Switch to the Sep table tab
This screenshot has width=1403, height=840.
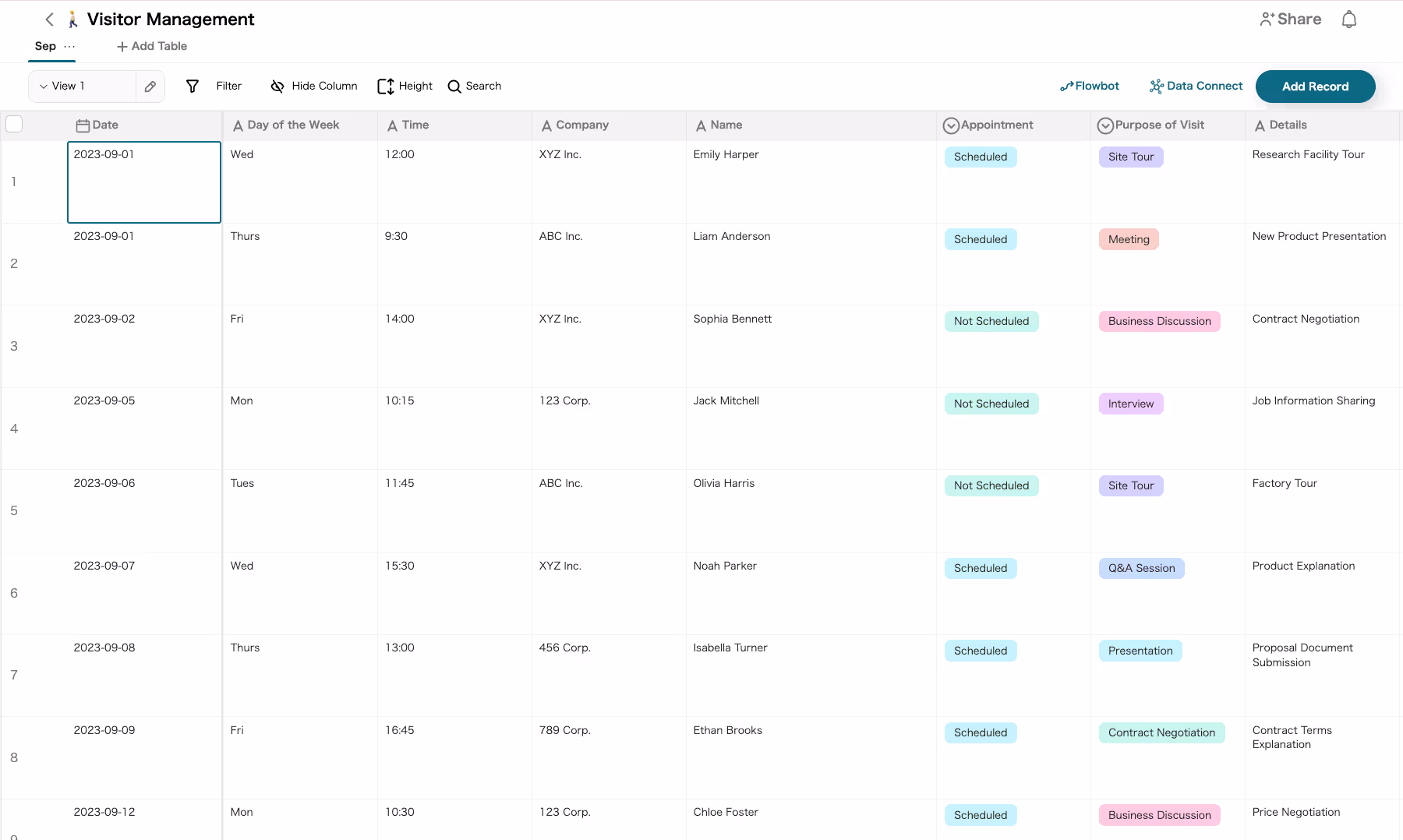coord(45,47)
